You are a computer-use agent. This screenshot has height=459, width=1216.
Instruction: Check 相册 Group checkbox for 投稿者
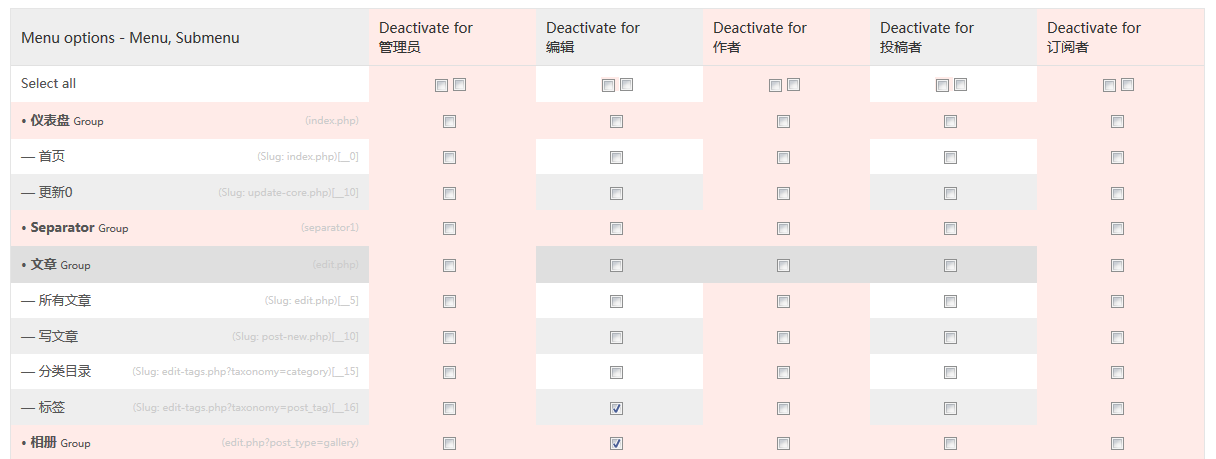pos(950,444)
